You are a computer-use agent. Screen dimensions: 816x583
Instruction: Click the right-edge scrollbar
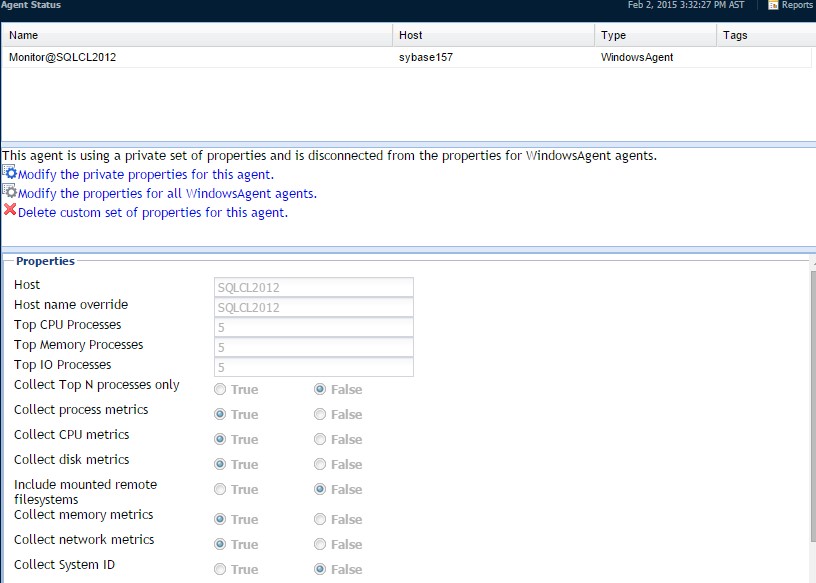click(811, 400)
